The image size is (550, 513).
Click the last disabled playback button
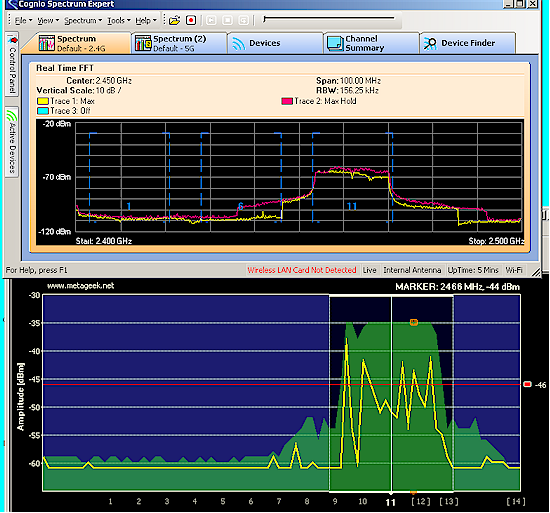tap(243, 20)
